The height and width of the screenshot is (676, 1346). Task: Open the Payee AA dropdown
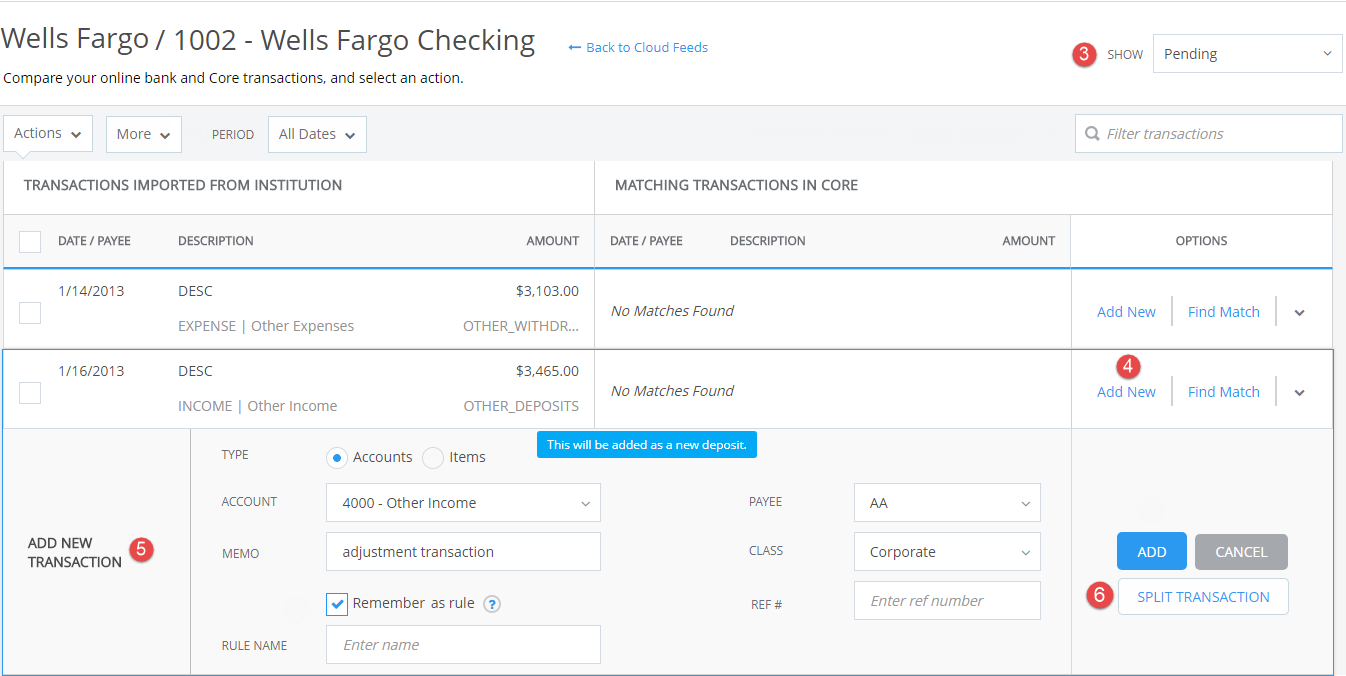click(947, 503)
